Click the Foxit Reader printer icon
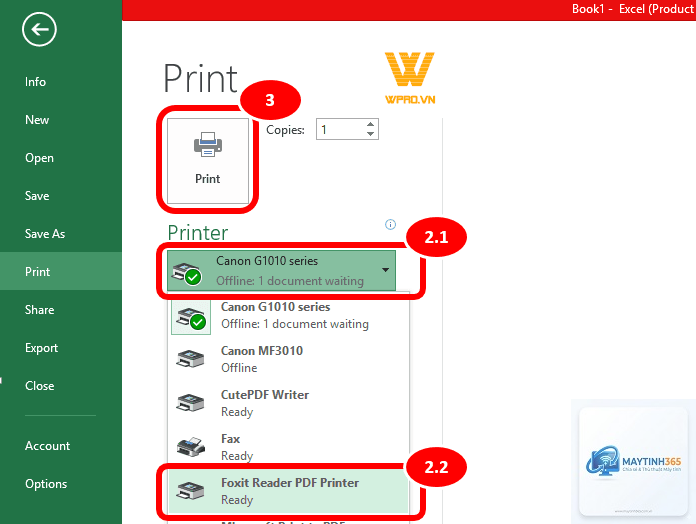This screenshot has height=524, width=696. click(x=190, y=491)
